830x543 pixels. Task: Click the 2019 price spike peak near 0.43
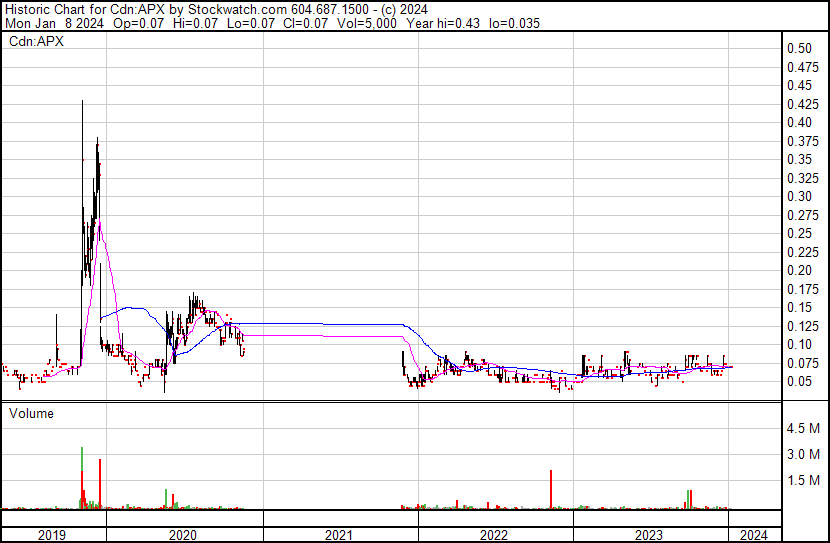[82, 103]
